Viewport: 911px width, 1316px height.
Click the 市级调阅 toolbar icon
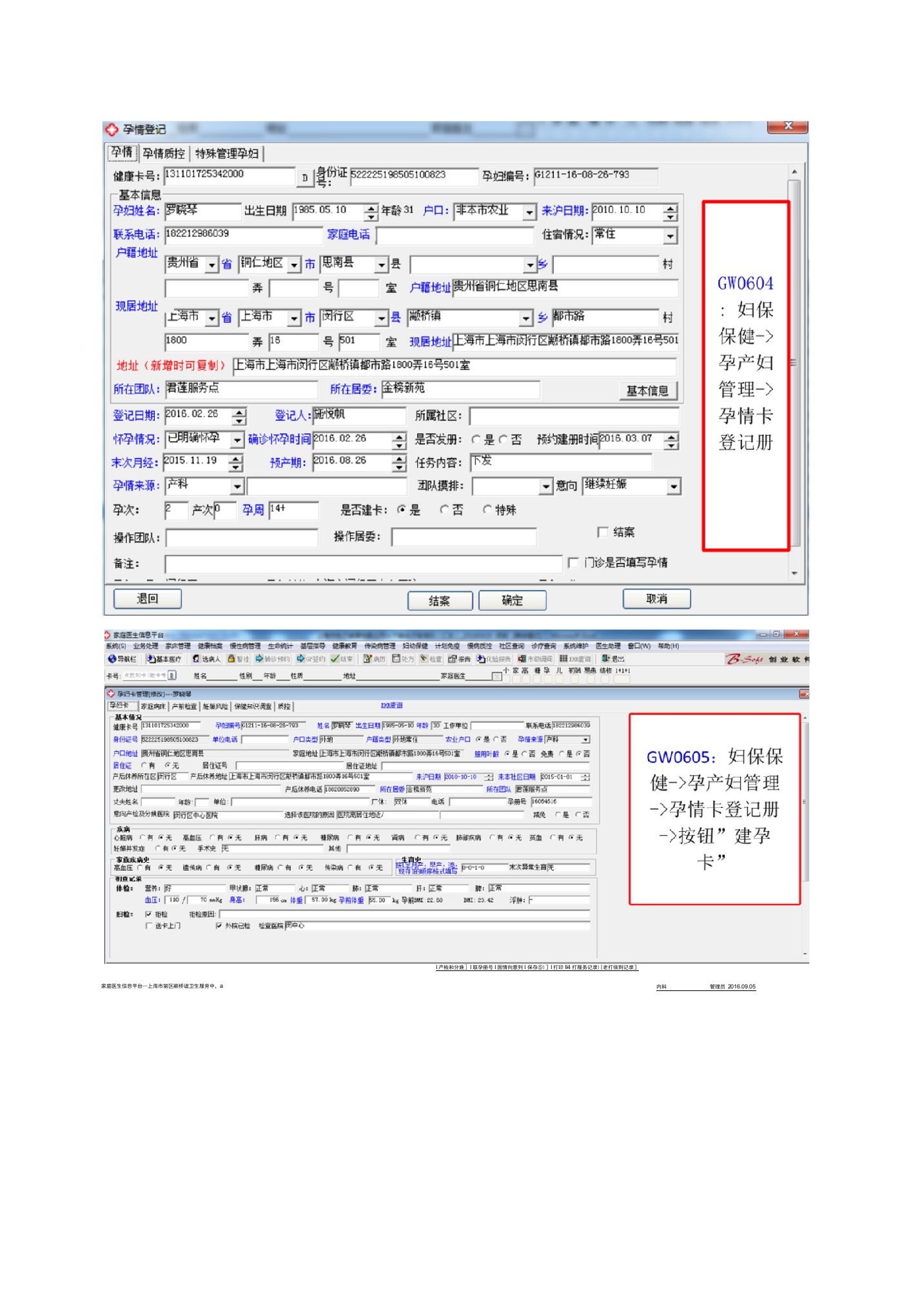coord(536,659)
